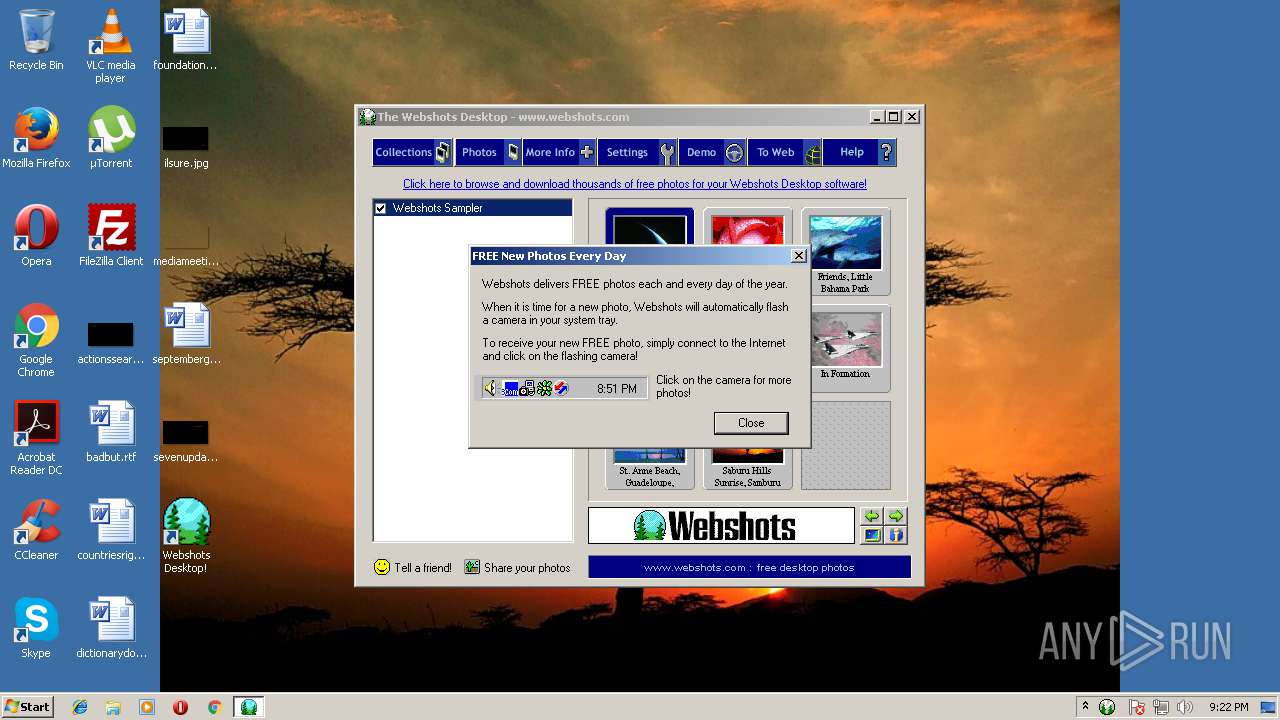Open the More Info toolbar button

559,152
